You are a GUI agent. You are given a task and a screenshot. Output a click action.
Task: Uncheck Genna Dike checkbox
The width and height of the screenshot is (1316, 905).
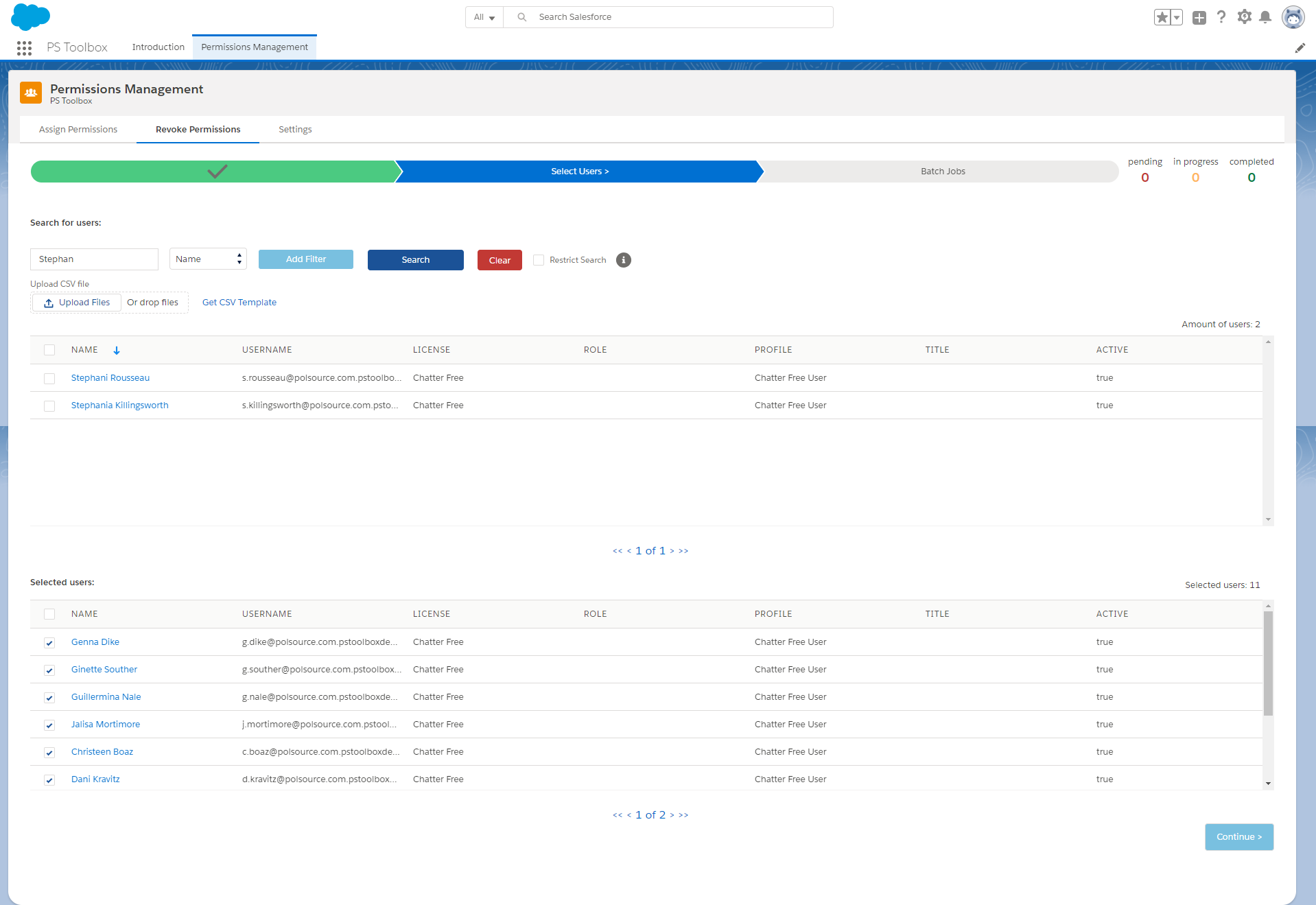pos(49,643)
